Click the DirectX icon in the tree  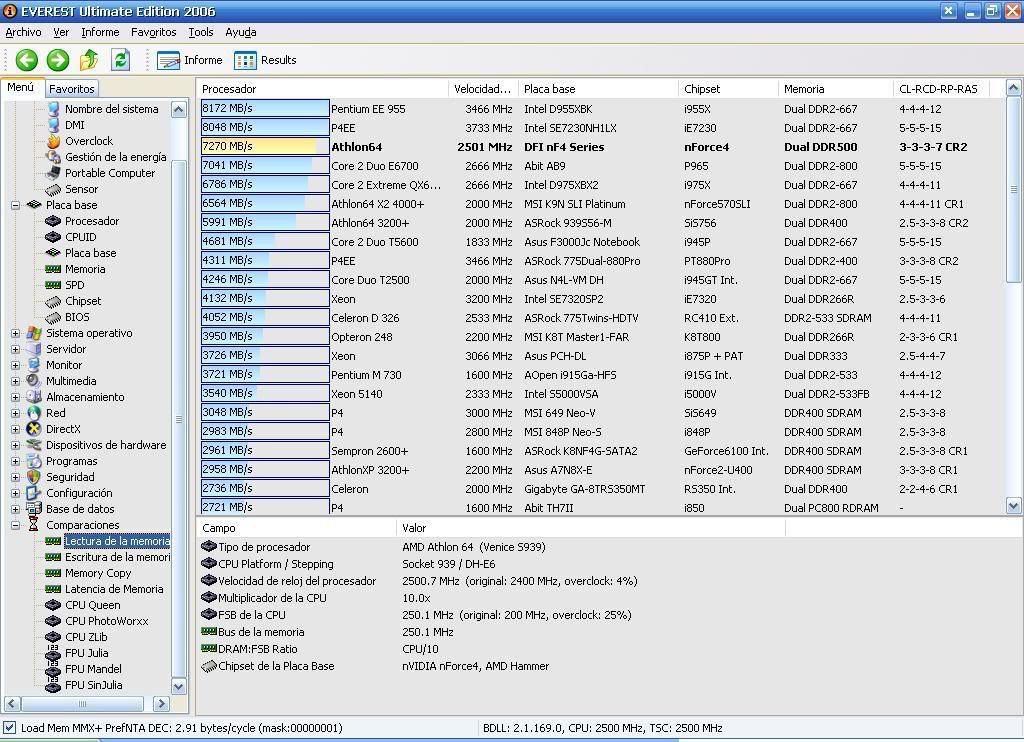[34, 429]
